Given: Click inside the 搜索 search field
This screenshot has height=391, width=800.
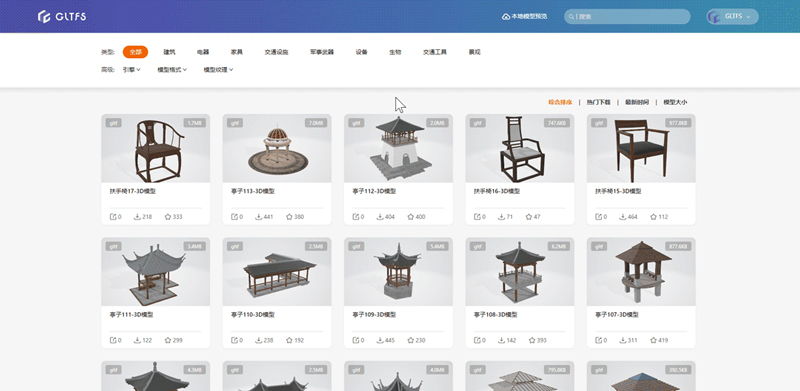Looking at the screenshot, I should click(627, 16).
